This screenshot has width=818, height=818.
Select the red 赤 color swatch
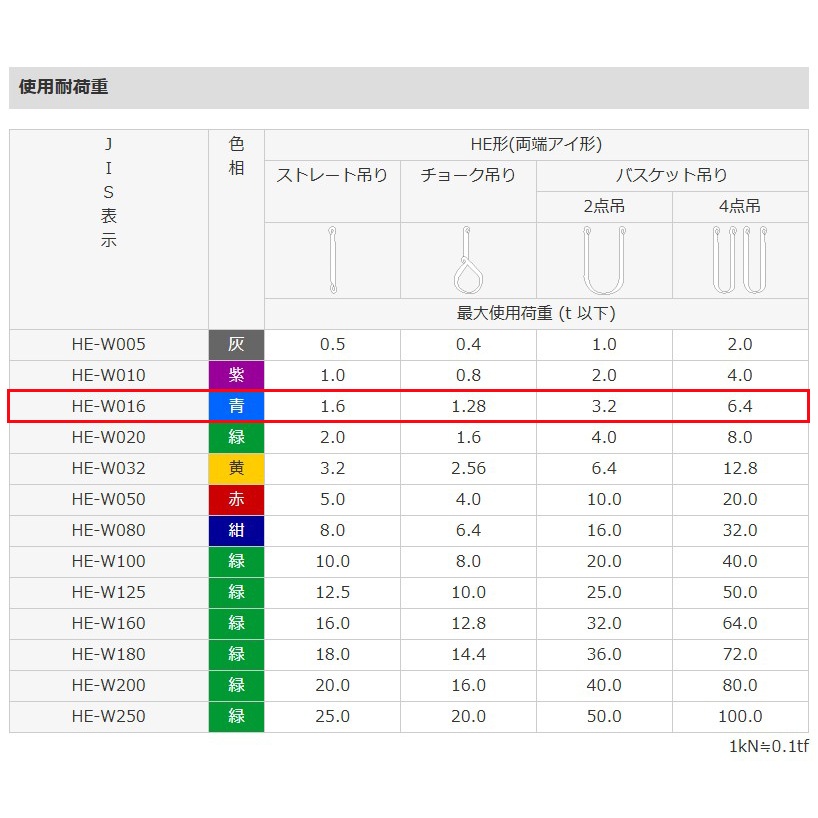coord(236,500)
